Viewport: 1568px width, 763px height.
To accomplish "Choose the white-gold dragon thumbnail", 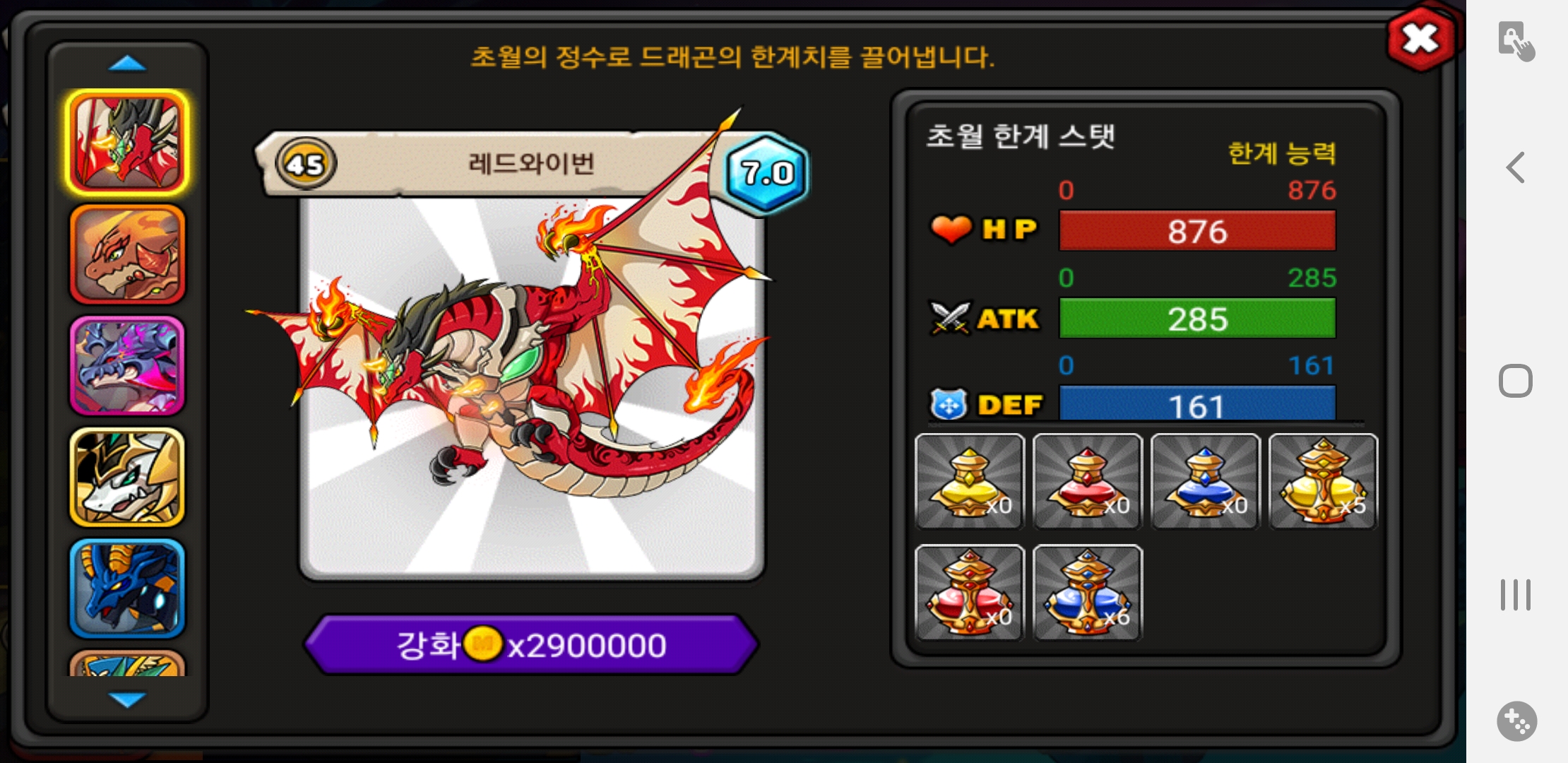I will pos(127,477).
